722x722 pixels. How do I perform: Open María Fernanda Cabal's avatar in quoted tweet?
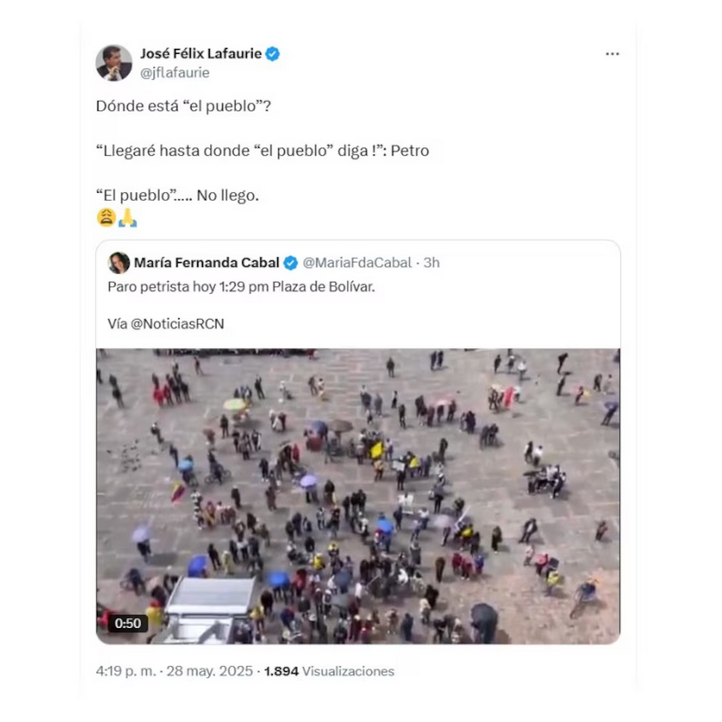pos(119,263)
